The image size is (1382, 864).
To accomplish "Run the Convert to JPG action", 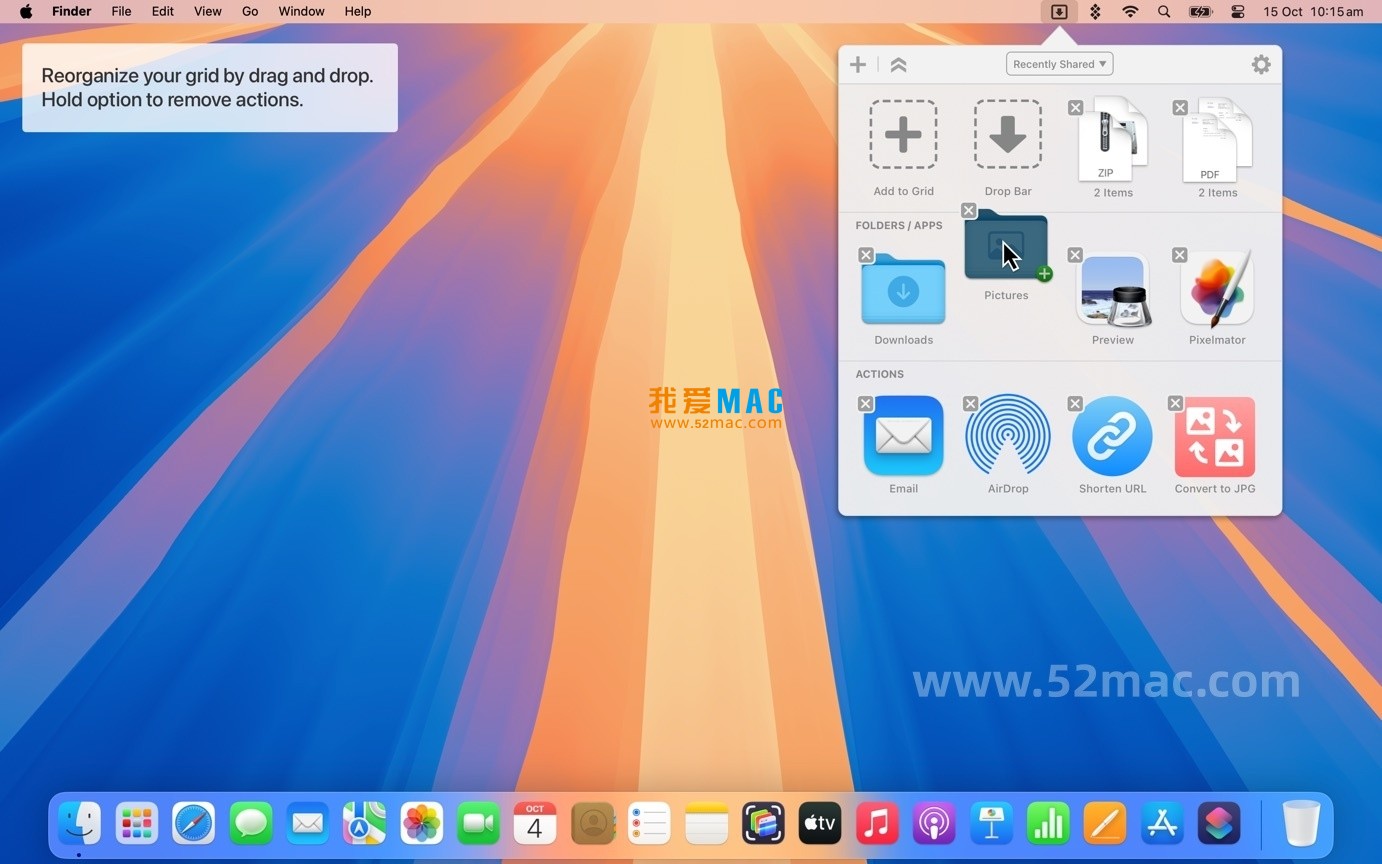I will (x=1214, y=435).
